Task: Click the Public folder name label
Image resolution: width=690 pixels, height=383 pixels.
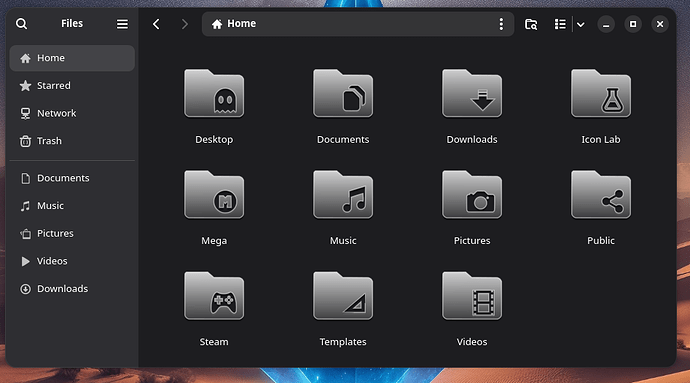Action: 601,241
